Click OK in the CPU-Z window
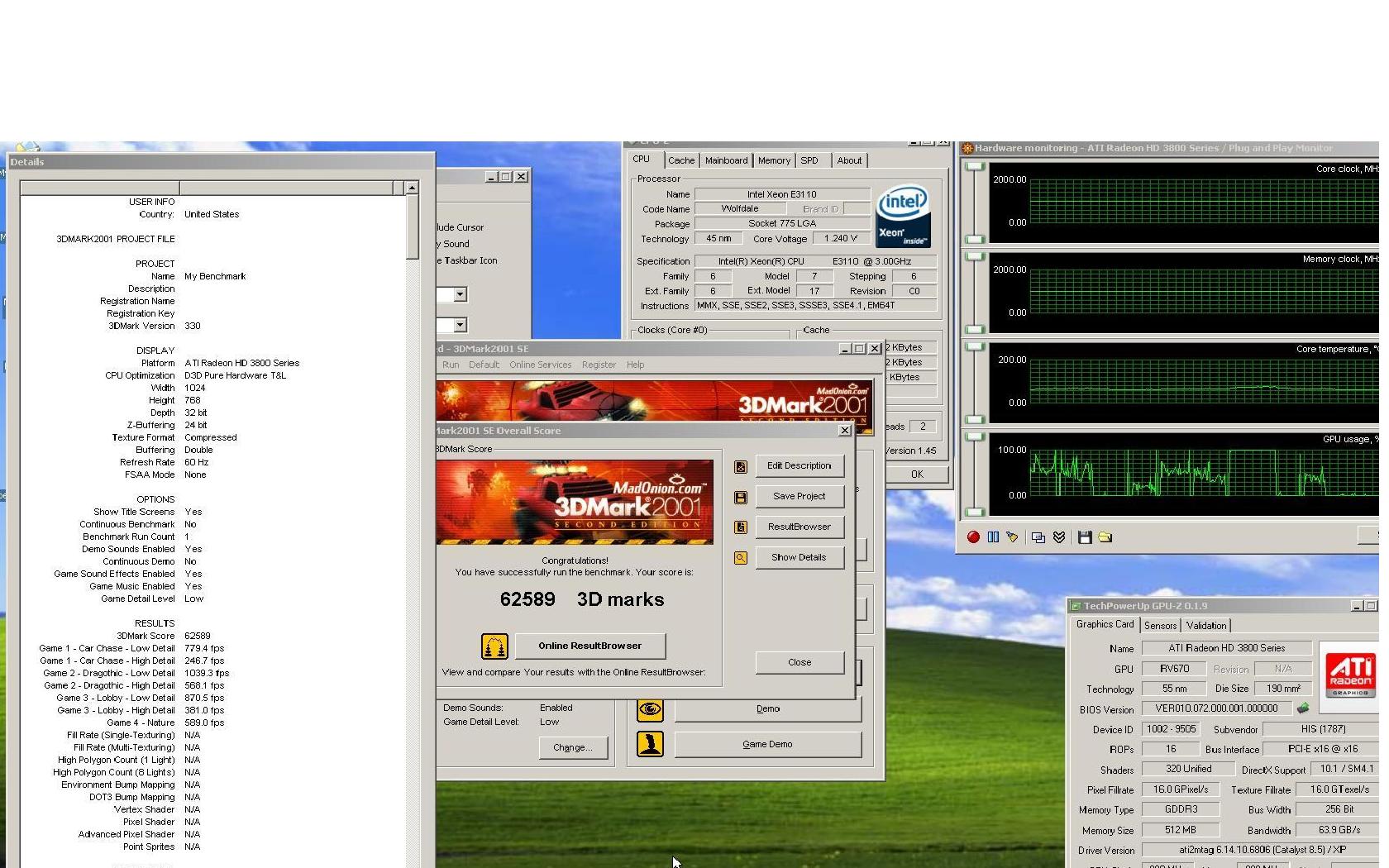 [917, 475]
